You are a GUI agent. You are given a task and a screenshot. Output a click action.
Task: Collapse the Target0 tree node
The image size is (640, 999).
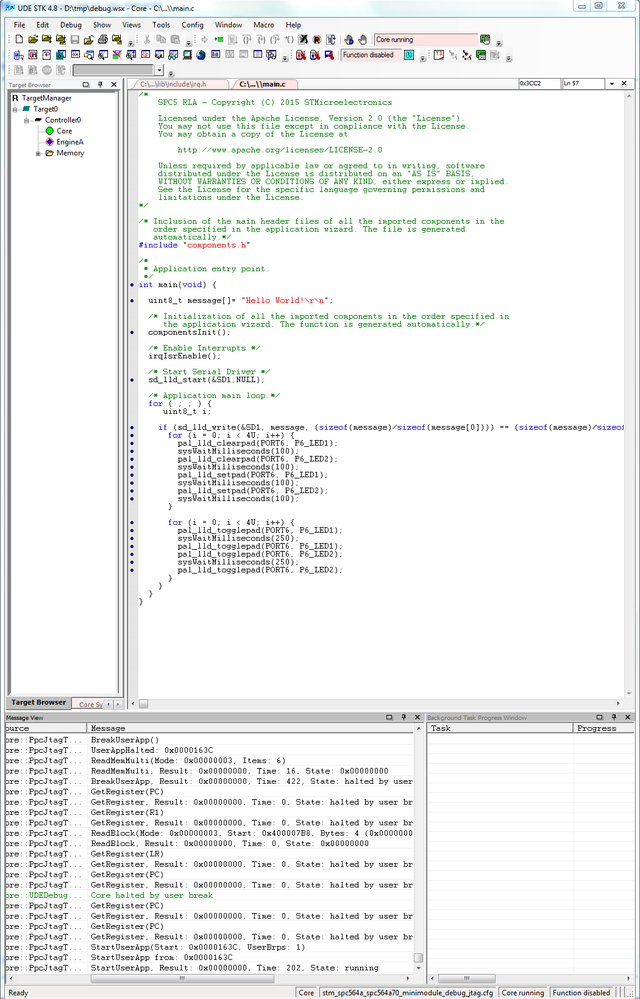(x=15, y=109)
